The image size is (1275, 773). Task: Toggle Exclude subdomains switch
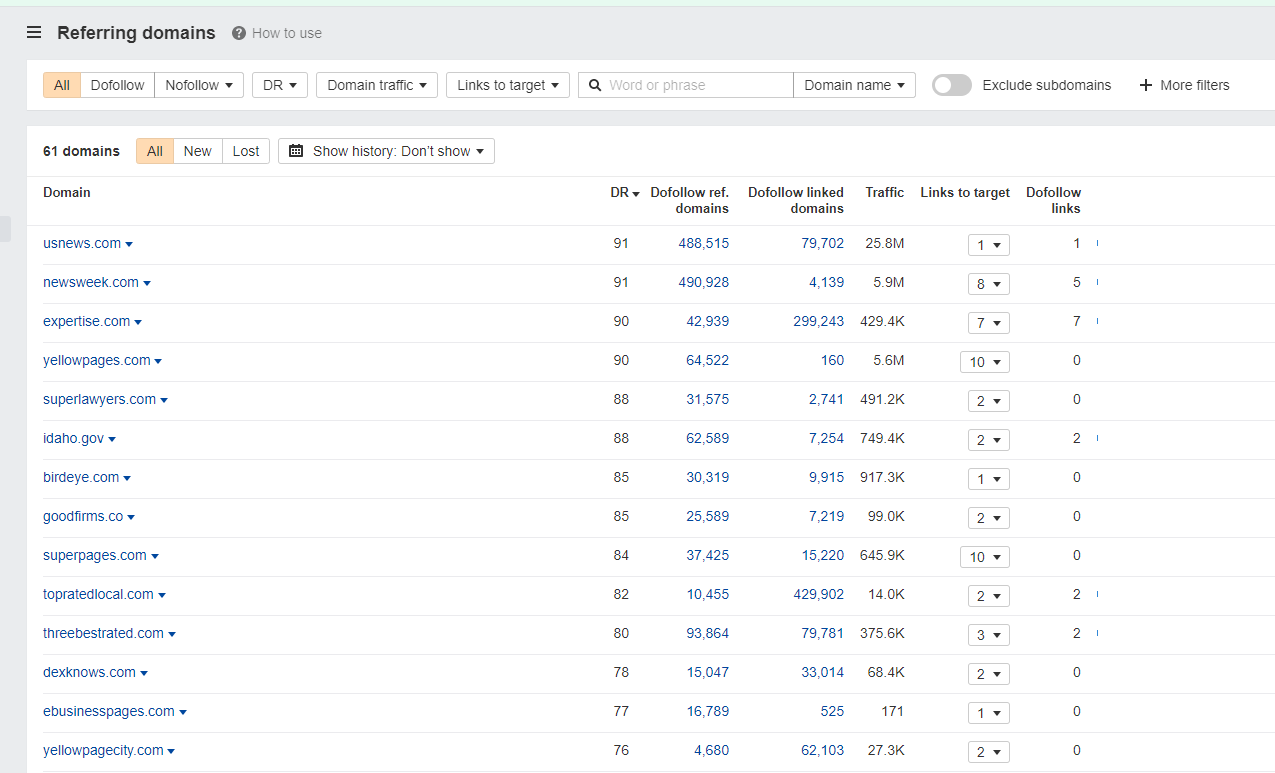pos(952,85)
